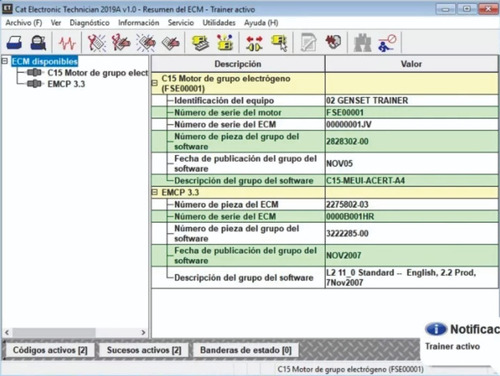Click the Códigos activos [2] button
Screen dimensions: 500x376
point(50,350)
